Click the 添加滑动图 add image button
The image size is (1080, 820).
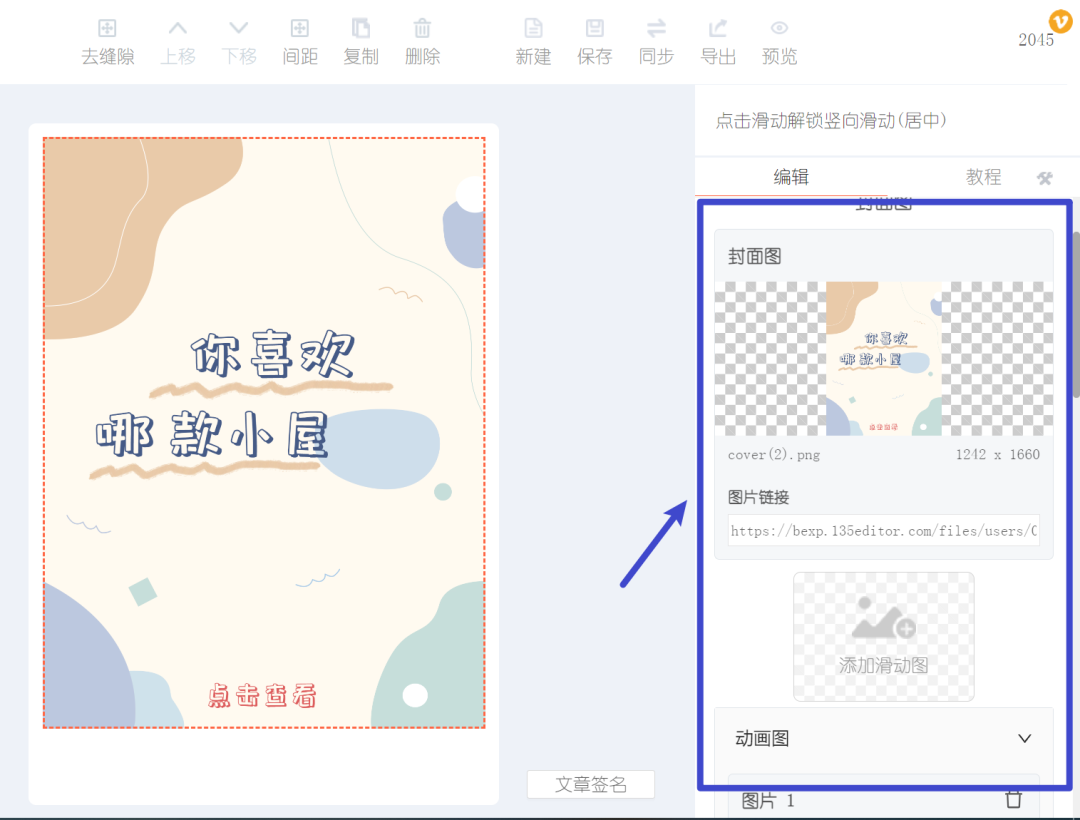pyautogui.click(x=884, y=637)
